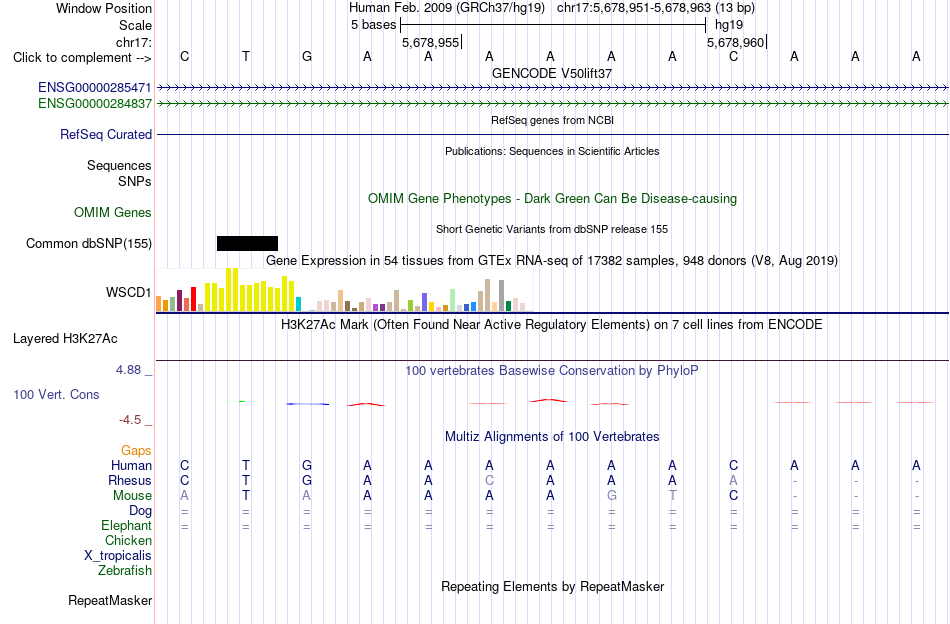Click the Chicken alignment row label
The width and height of the screenshot is (950, 624).
(128, 540)
